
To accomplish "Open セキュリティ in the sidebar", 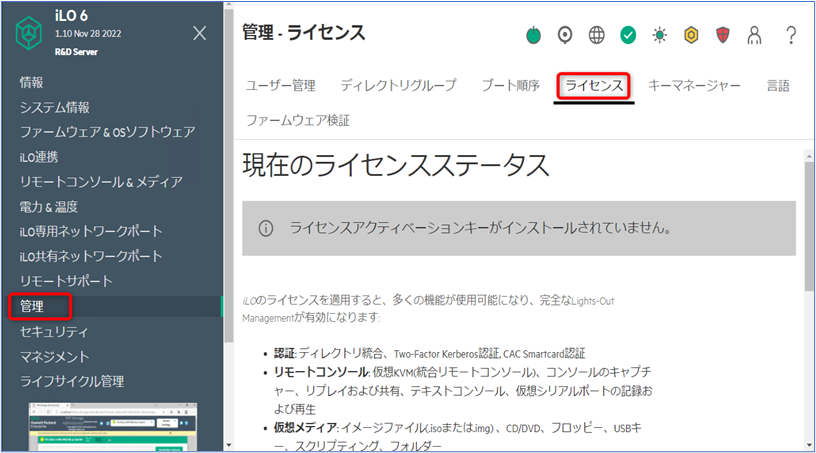I will (x=54, y=332).
